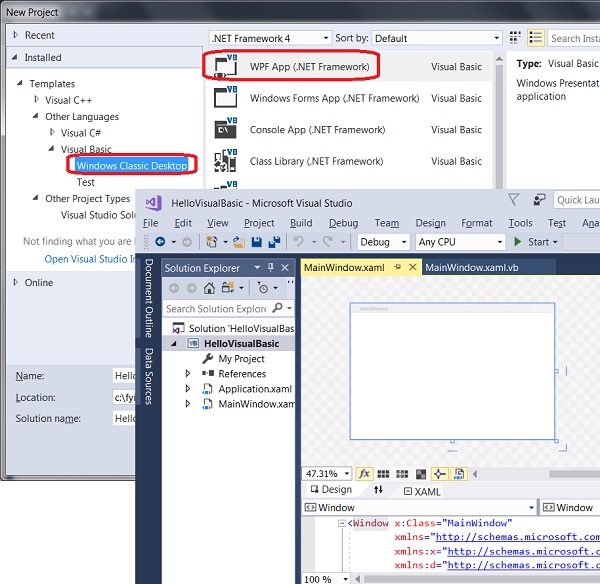Click the search magnifier in Solution Explorer
Screen dimensions: 600x584
(x=277, y=308)
